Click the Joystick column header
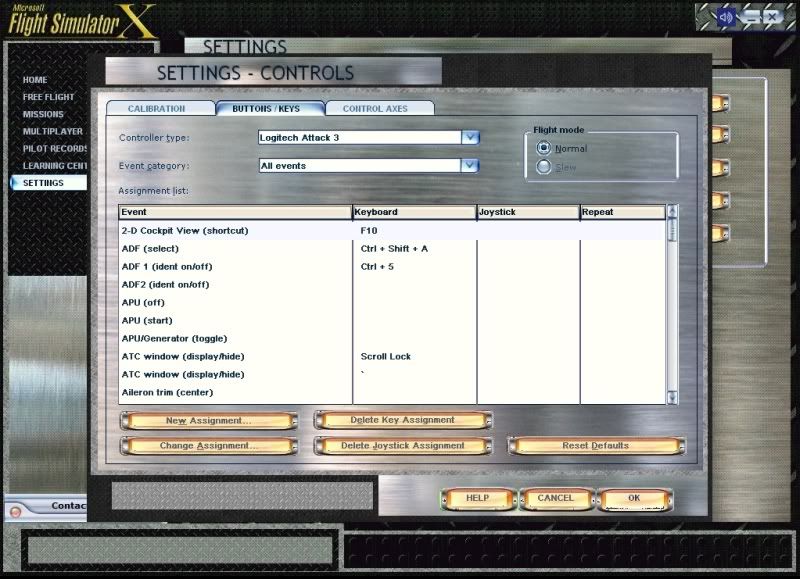 [528, 212]
